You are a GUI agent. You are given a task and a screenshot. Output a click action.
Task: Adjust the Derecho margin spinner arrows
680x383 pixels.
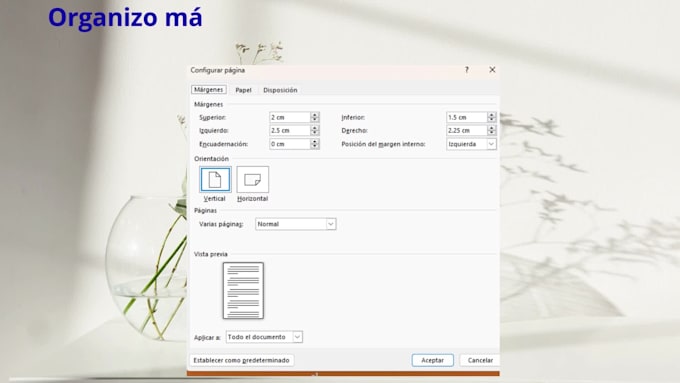click(491, 130)
